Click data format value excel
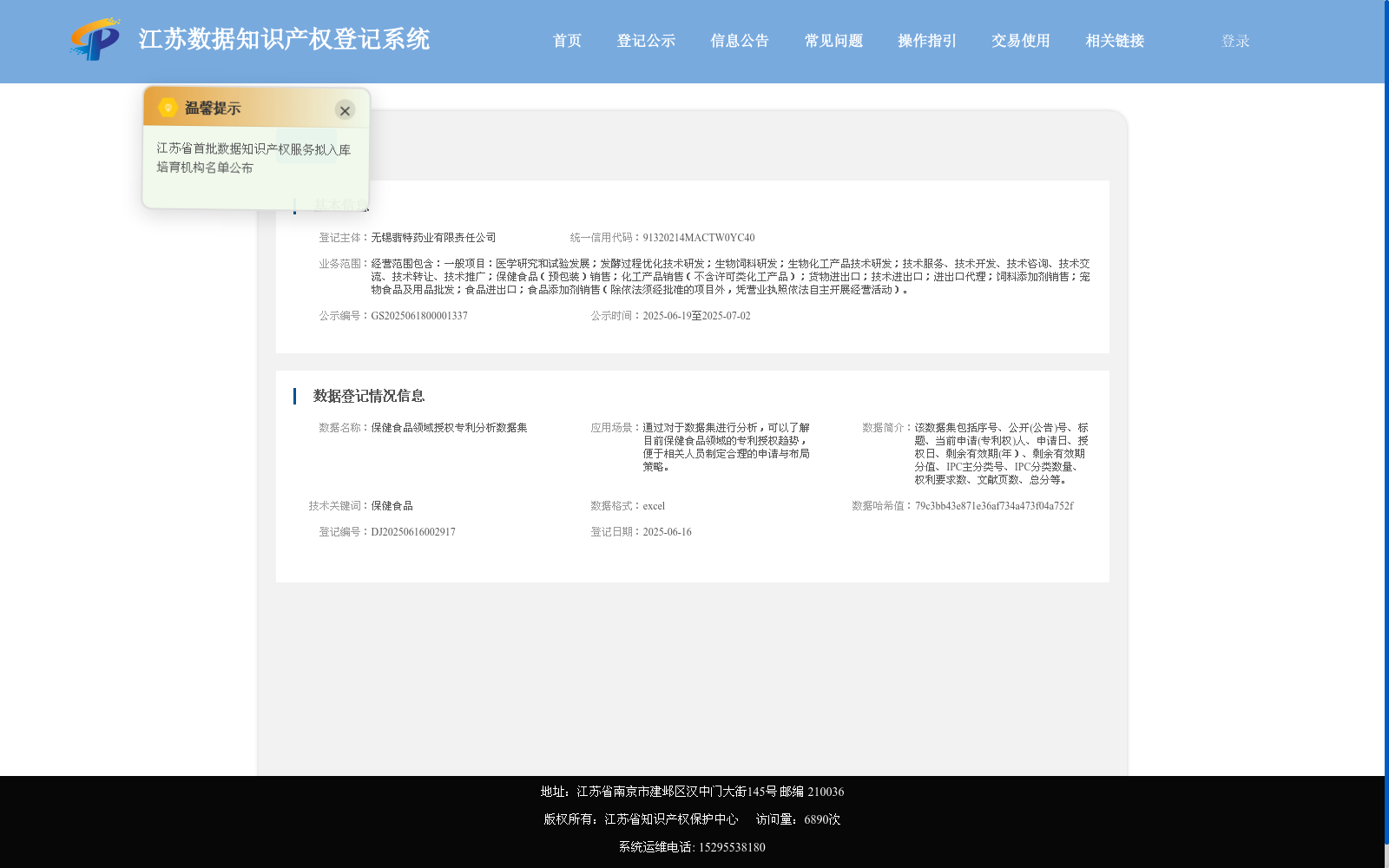This screenshot has height=868, width=1389. click(654, 506)
